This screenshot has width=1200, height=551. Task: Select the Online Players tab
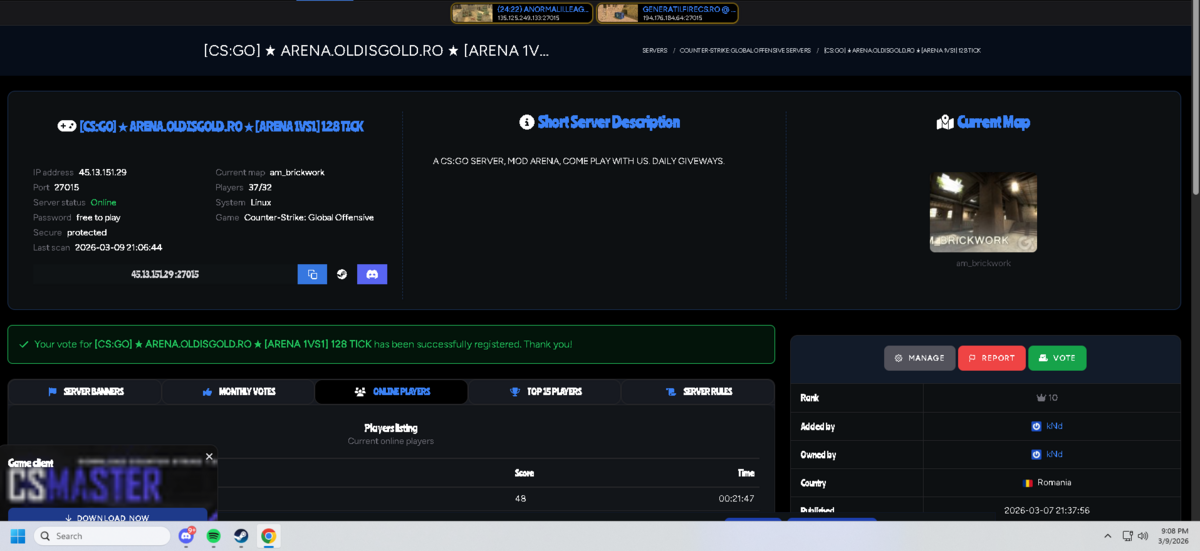click(x=391, y=392)
